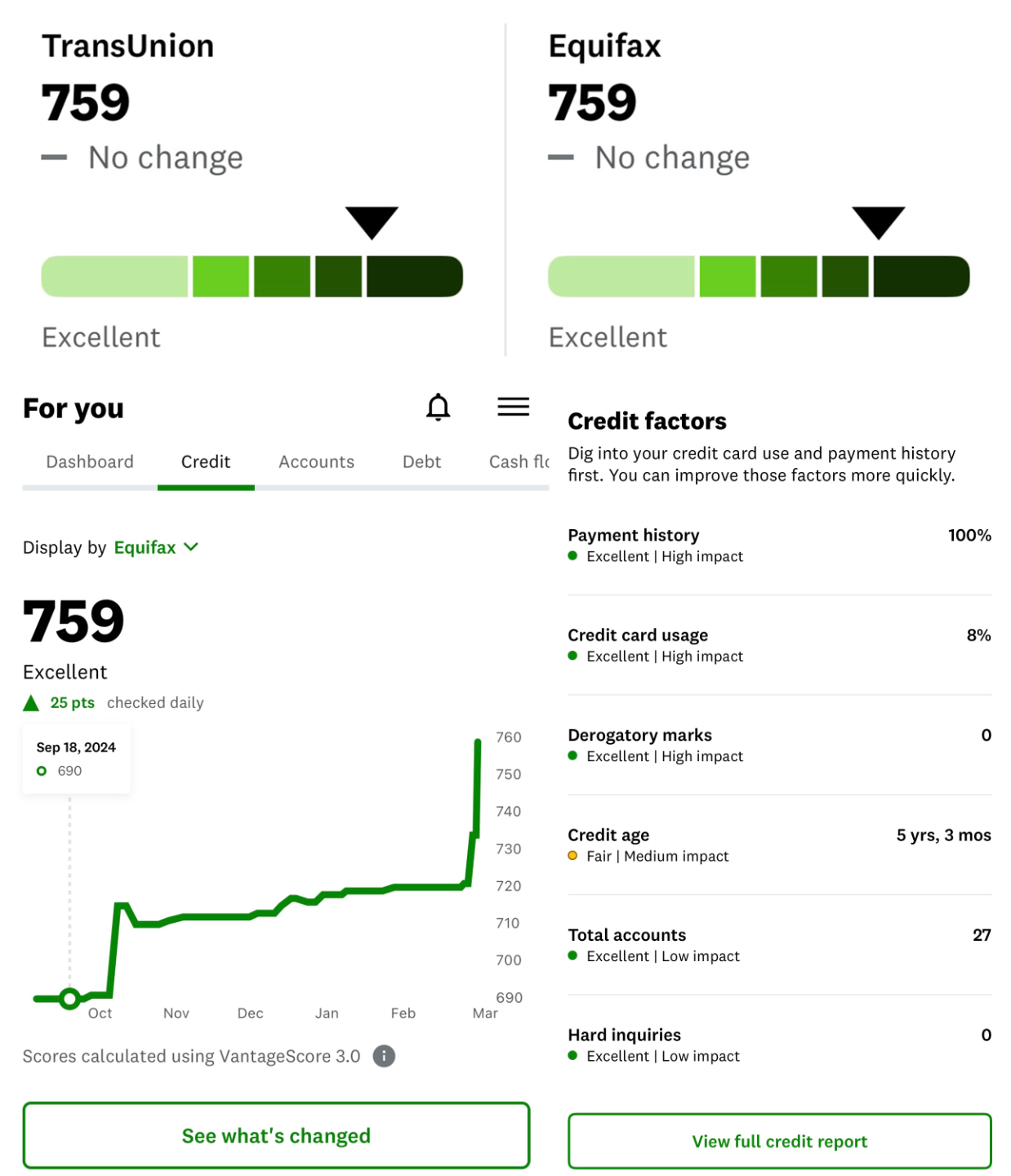Image resolution: width=1011 pixels, height=1176 pixels.
Task: Click View full credit report button
Action: coord(780,1141)
